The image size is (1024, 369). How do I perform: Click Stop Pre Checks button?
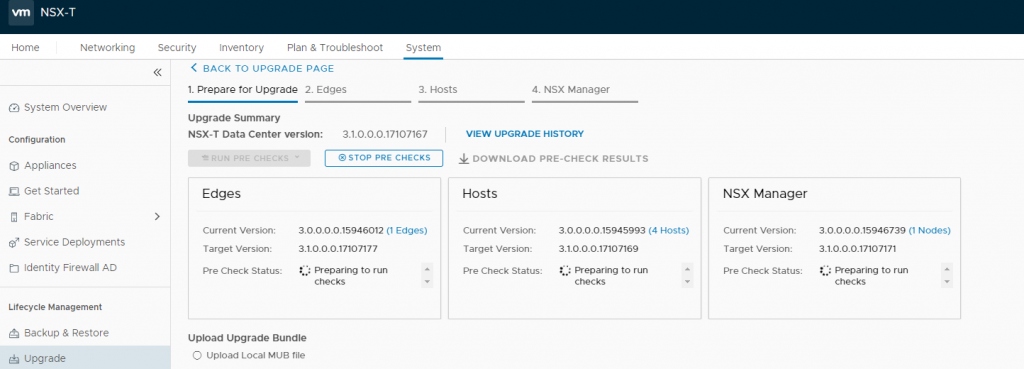384,158
